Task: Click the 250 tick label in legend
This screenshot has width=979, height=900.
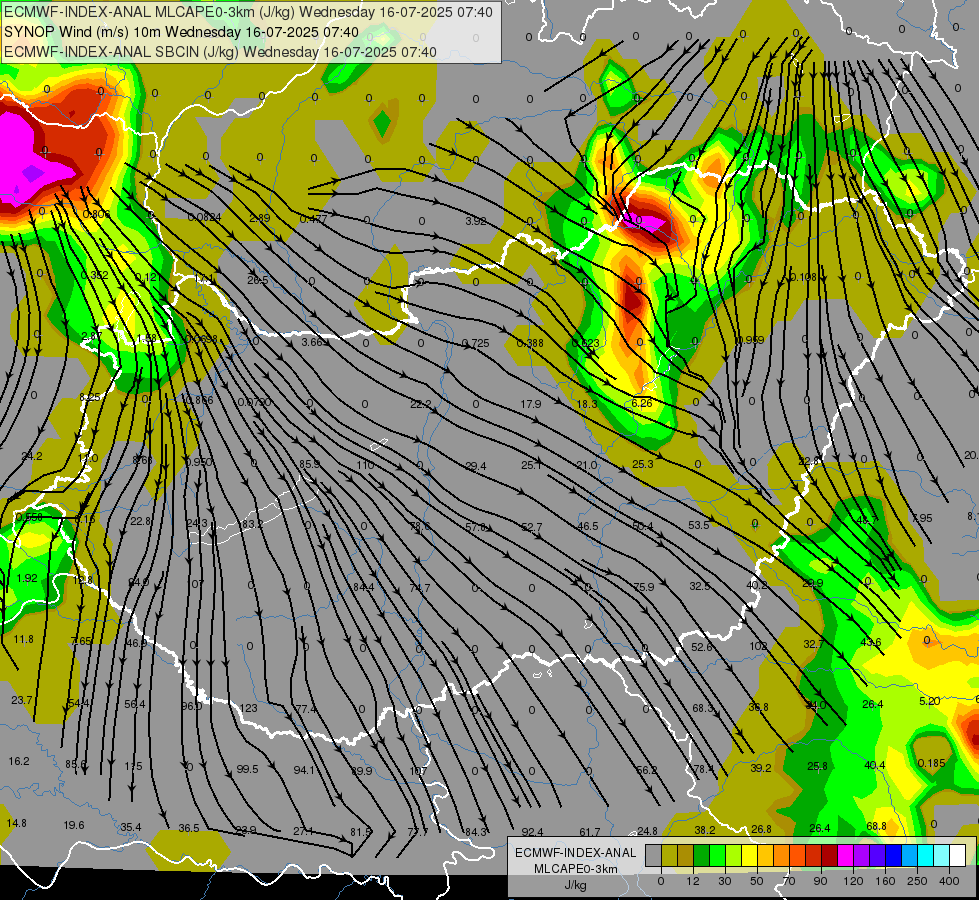Action: tap(917, 881)
